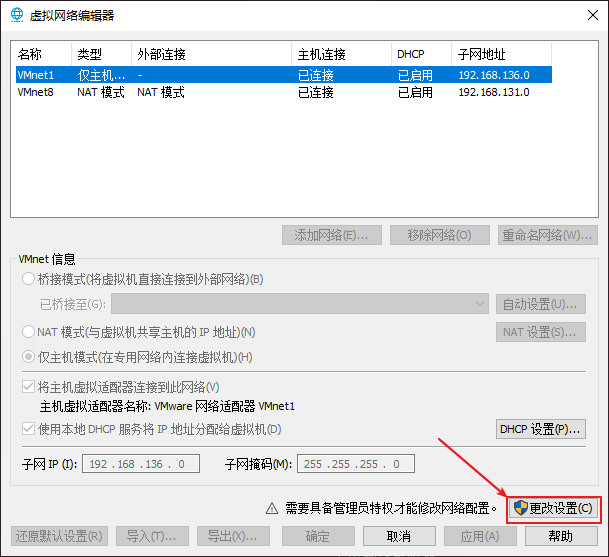Image resolution: width=609 pixels, height=557 pixels.
Task: Click VMnet8 external connection NAT 模式 cell
Action: [161, 92]
